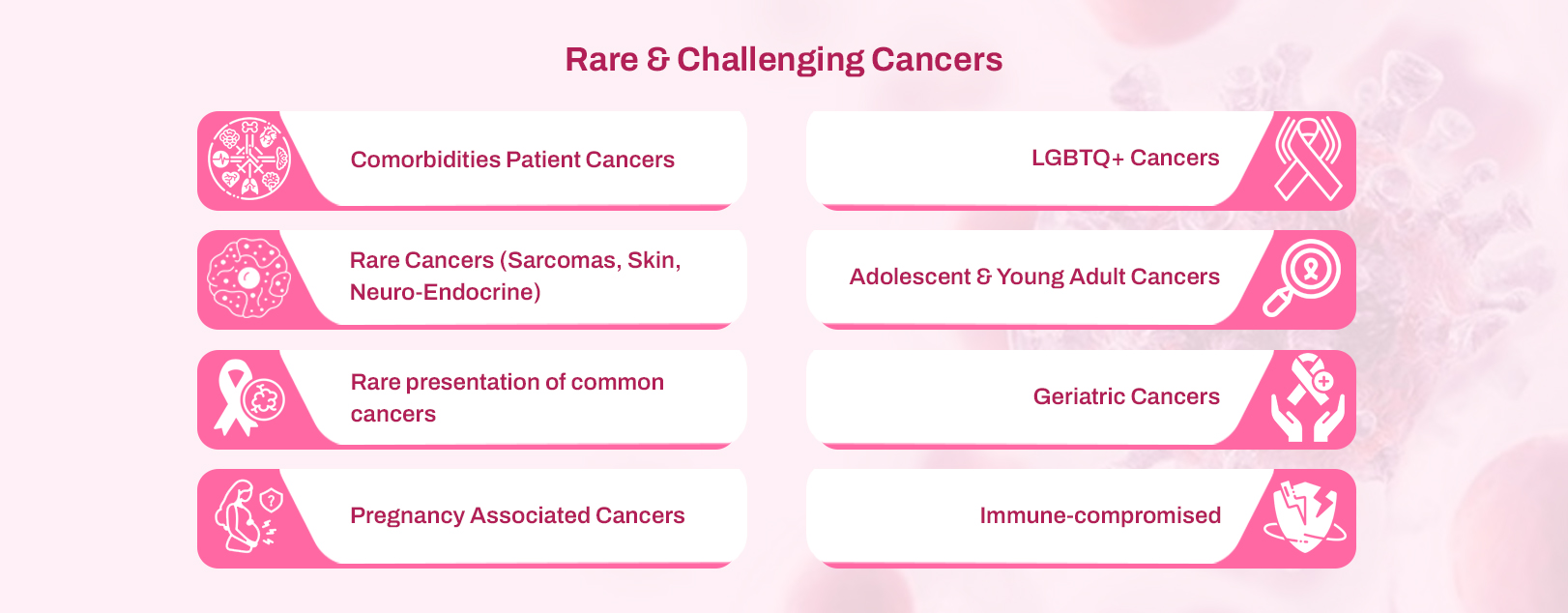Open Comorbidities Patient Cancers link
The width and height of the screenshot is (1568, 613).
pos(512,160)
